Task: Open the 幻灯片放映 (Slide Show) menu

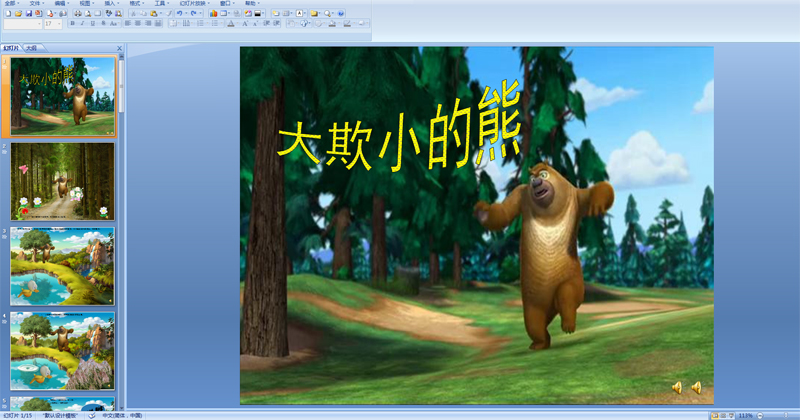Action: (194, 3)
